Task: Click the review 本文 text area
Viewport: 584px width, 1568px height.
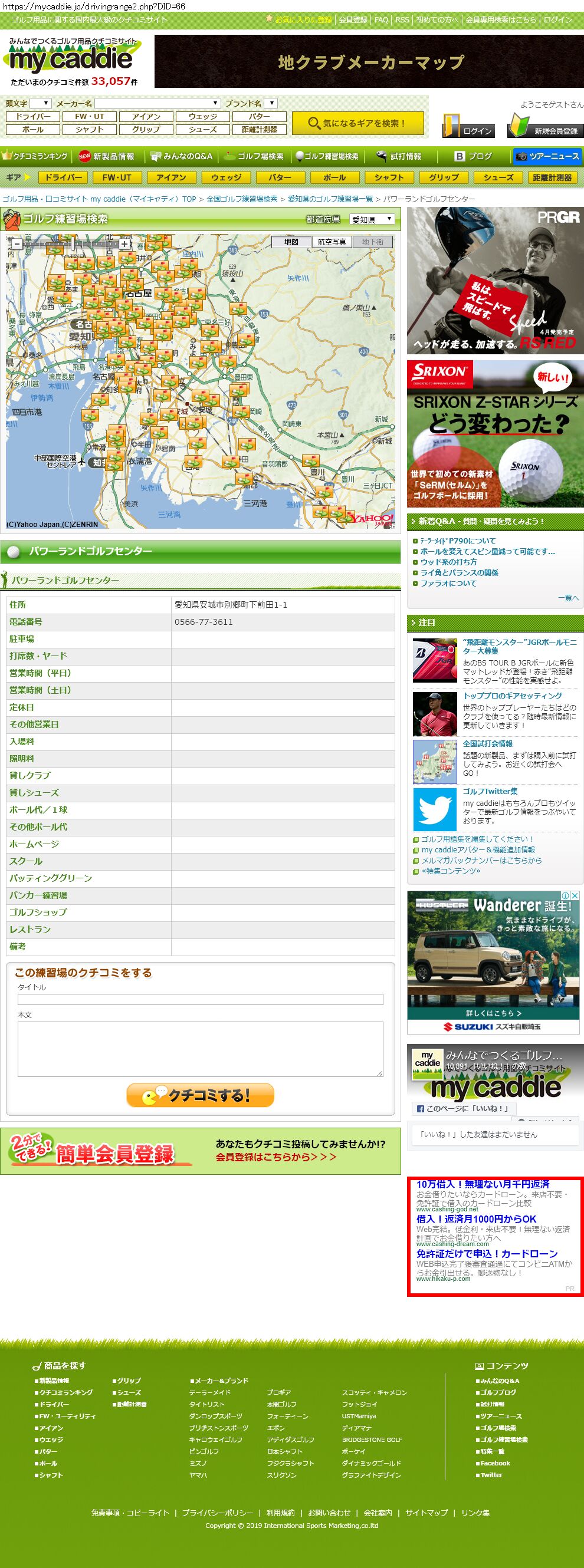Action: pos(201,1049)
